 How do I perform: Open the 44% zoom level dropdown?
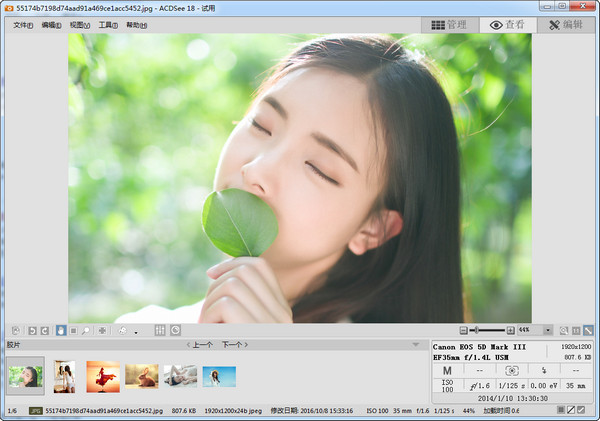tap(548, 330)
